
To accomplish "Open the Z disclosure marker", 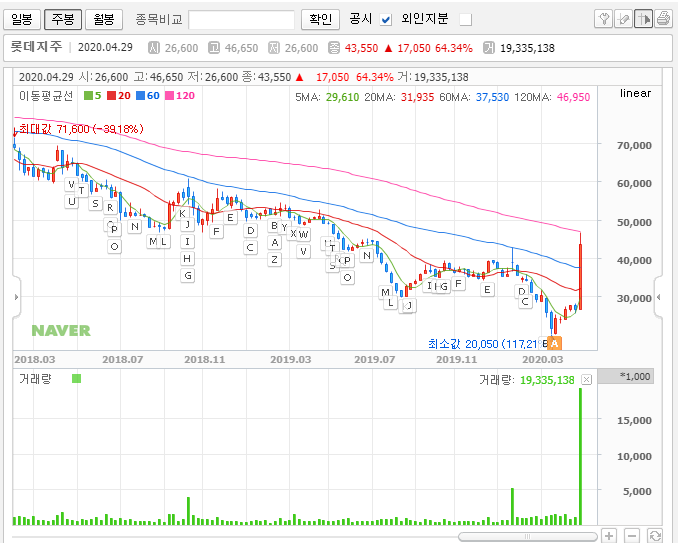I will click(274, 260).
